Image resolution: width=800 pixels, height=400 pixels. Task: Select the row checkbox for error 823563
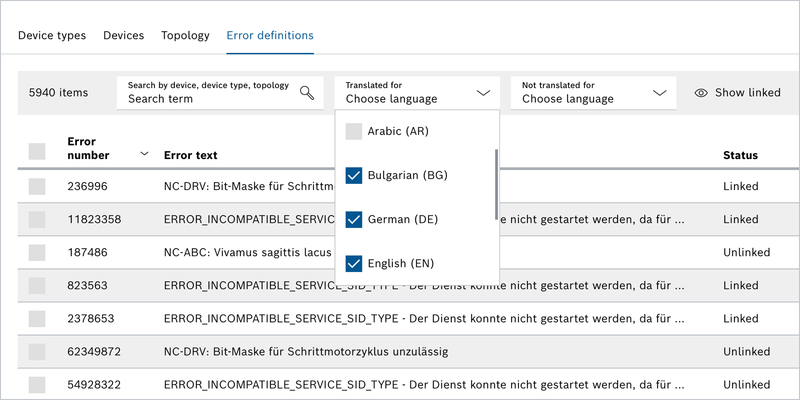37,285
